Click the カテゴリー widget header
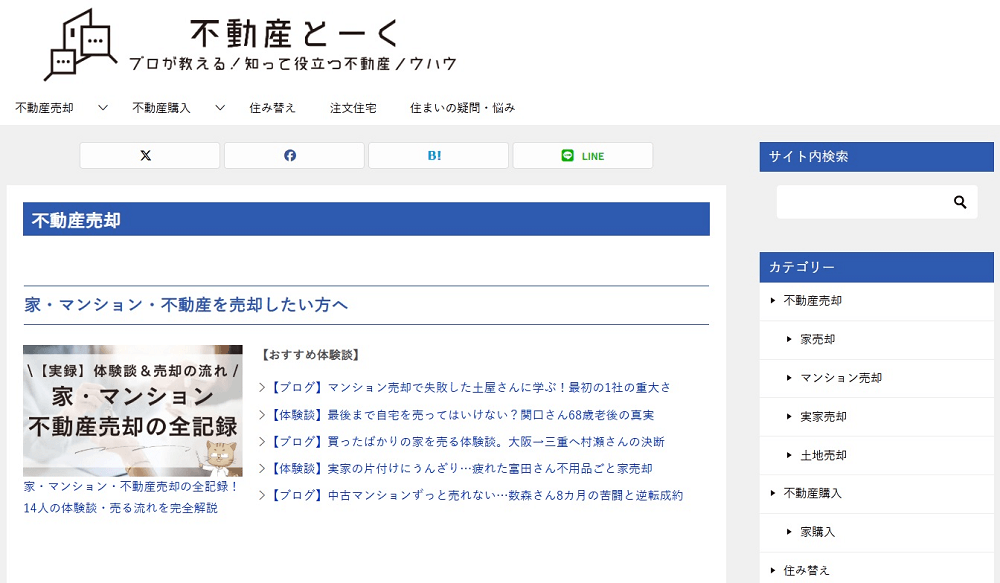The height and width of the screenshot is (583, 1000). tap(876, 267)
